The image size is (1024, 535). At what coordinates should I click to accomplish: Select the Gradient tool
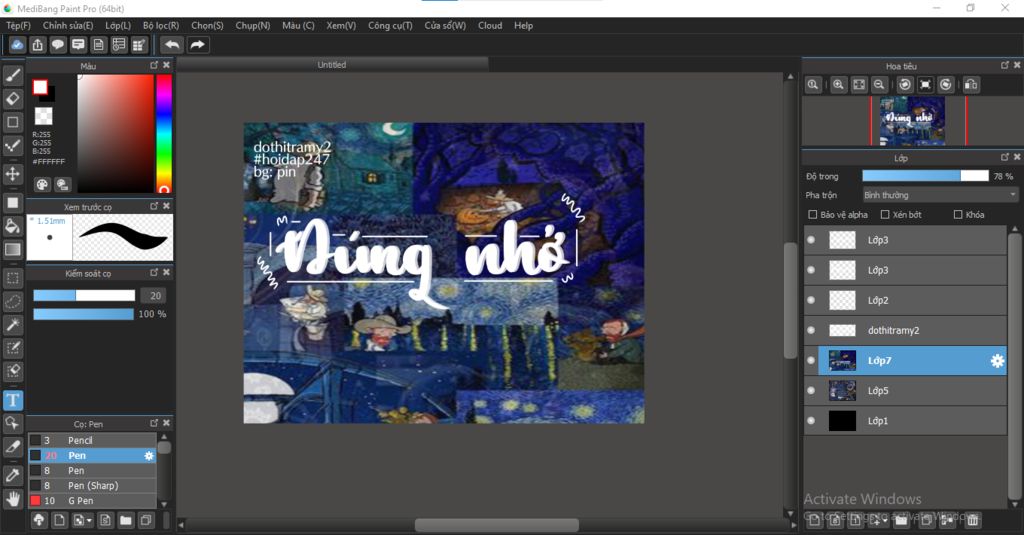tap(12, 250)
